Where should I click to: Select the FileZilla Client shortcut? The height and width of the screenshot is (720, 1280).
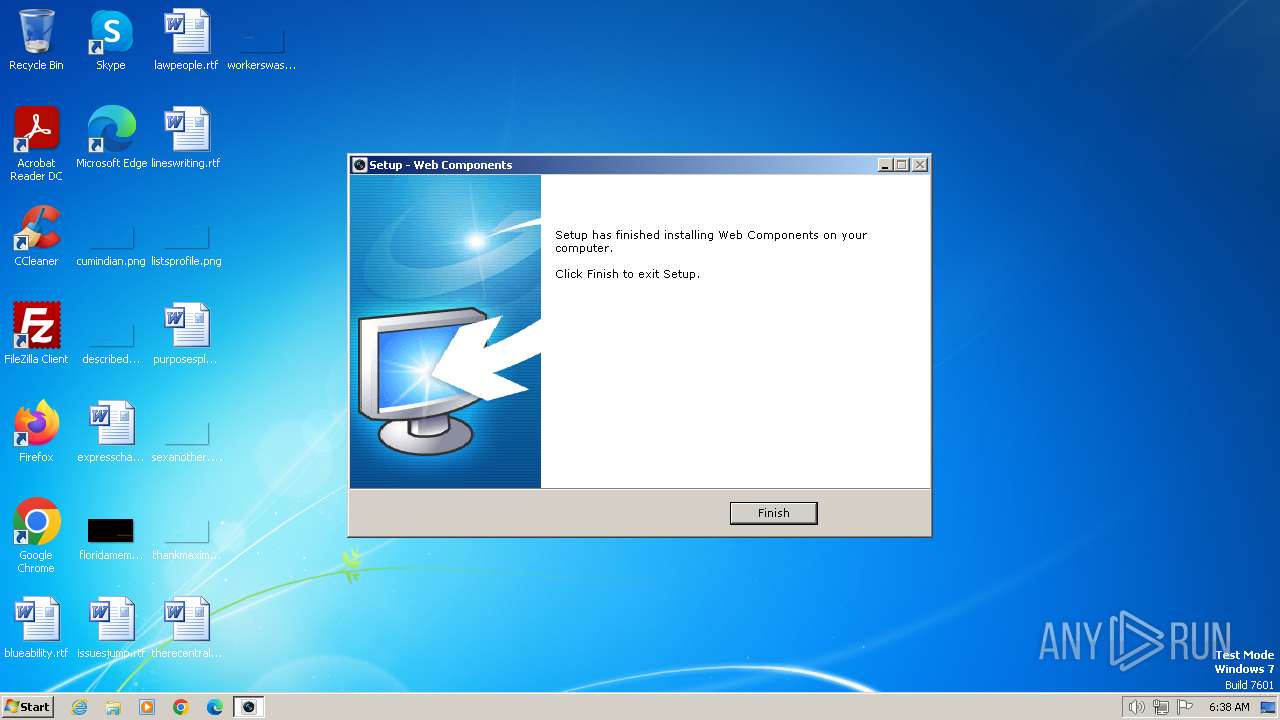coord(36,334)
